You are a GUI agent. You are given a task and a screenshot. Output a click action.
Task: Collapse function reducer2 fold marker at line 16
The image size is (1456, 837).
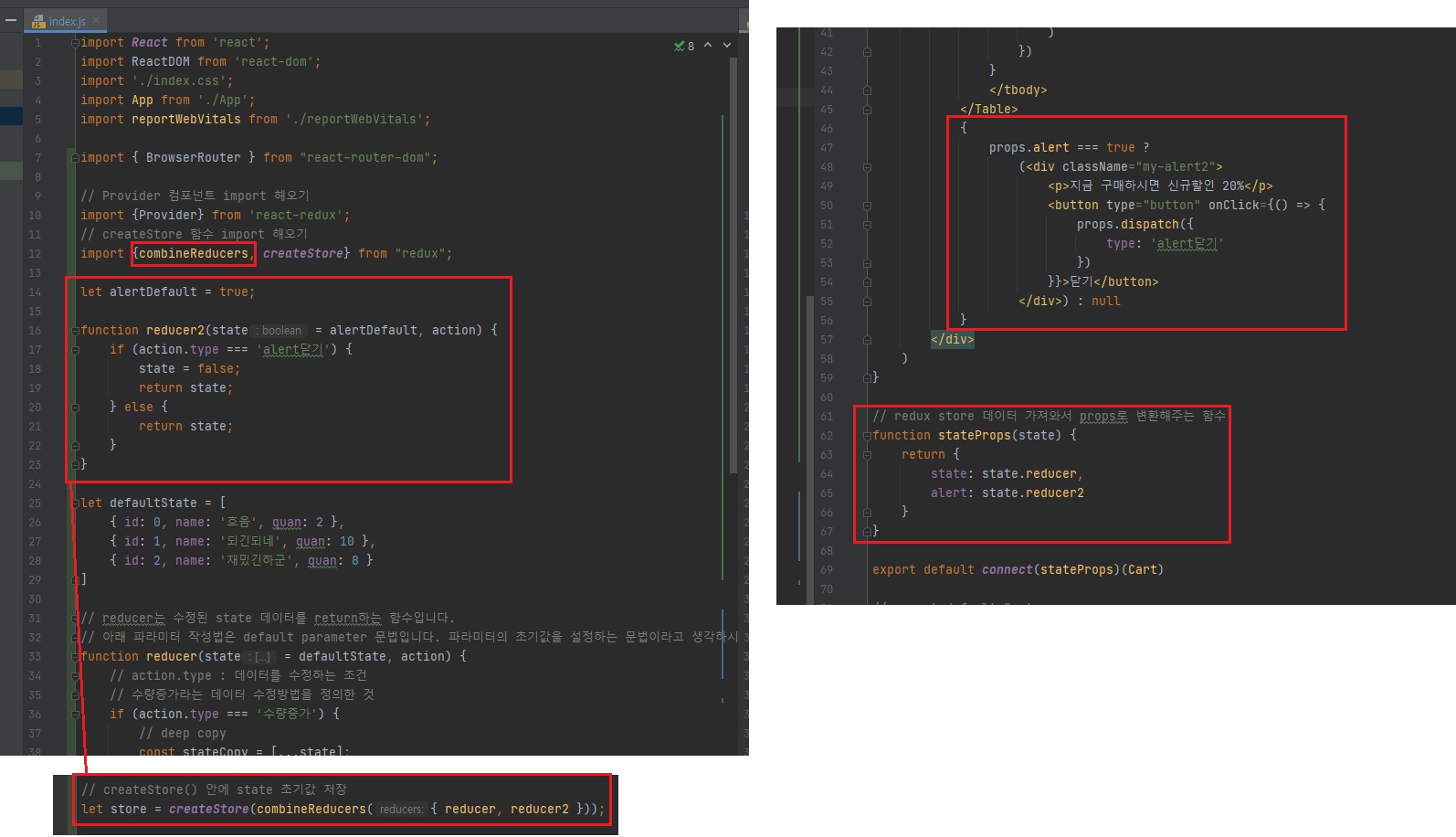coord(75,331)
